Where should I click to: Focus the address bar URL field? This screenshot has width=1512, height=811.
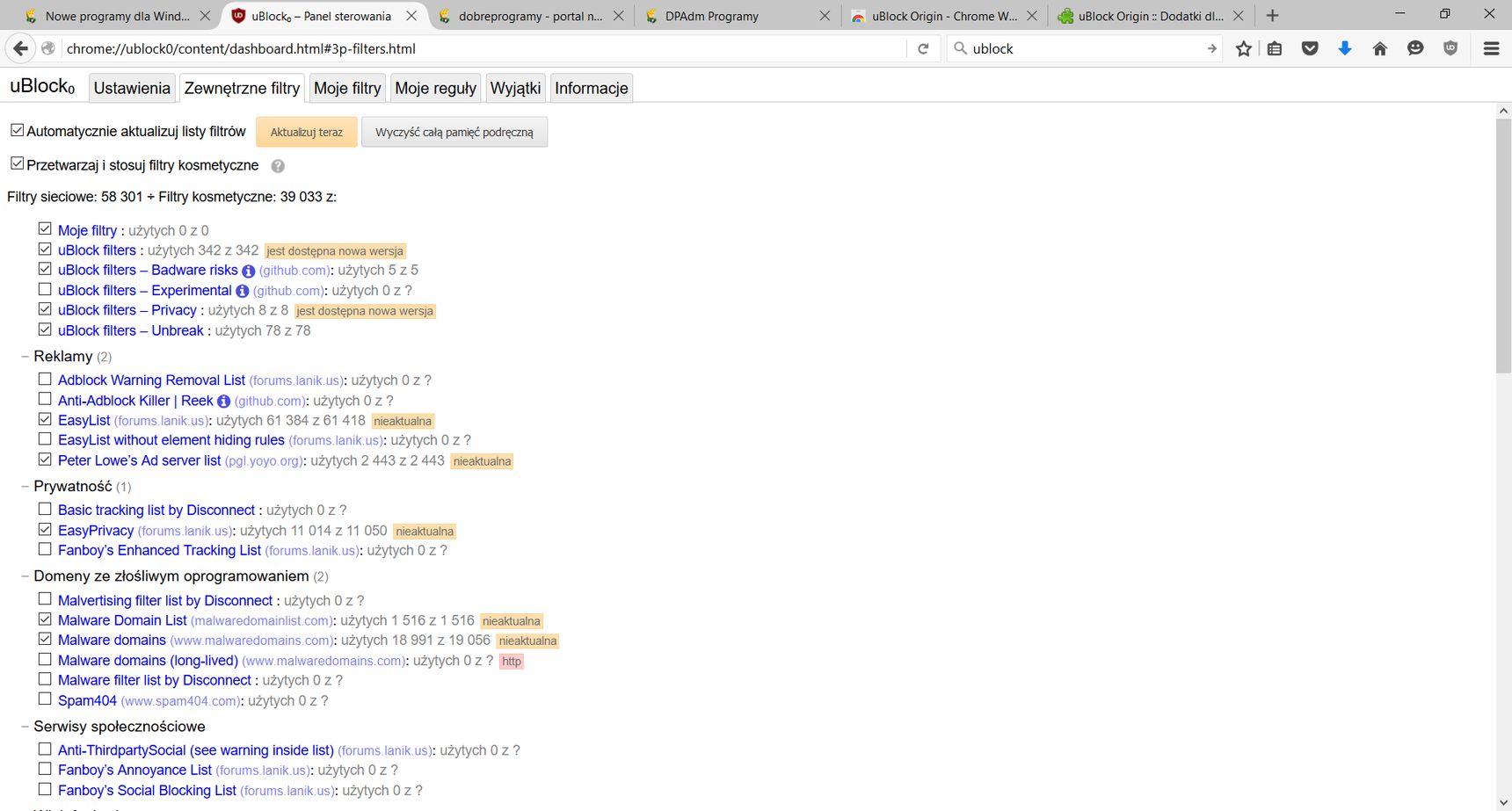click(x=483, y=48)
